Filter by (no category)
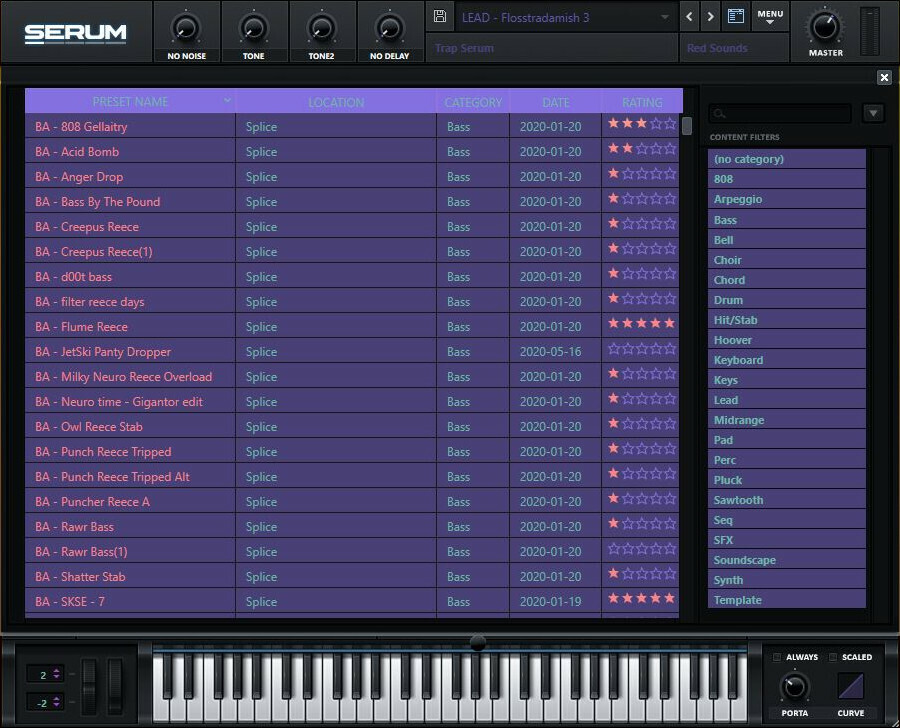The image size is (900, 728). [786, 159]
